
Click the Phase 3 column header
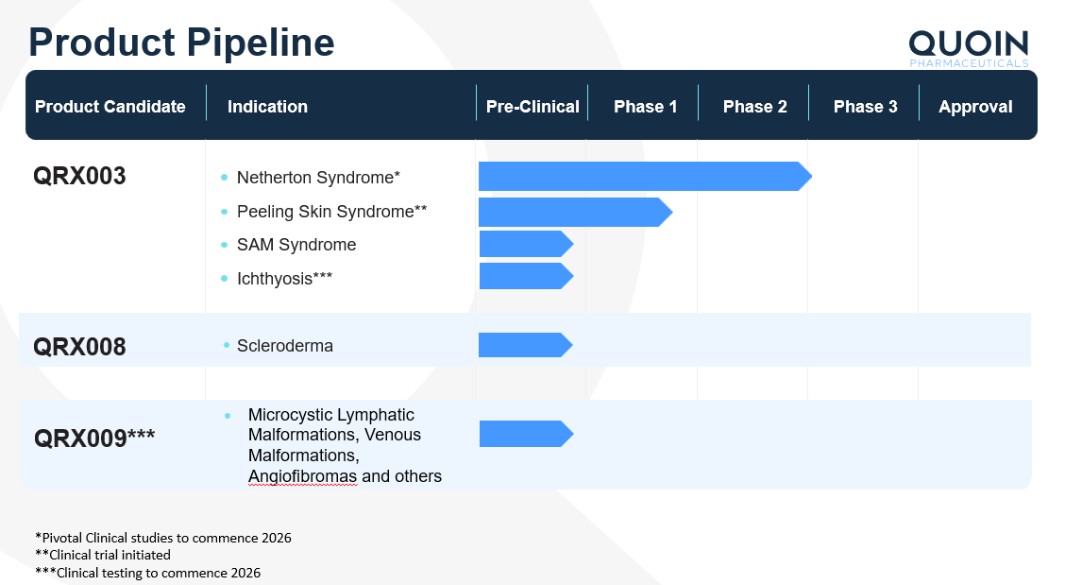coord(865,107)
